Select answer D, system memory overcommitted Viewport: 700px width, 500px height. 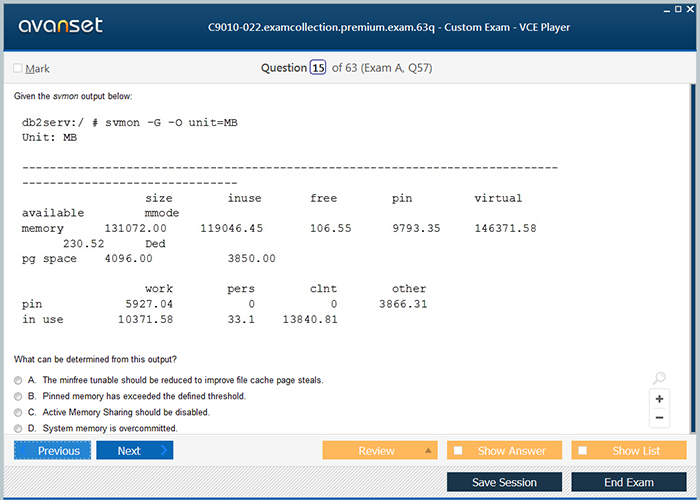(x=18, y=428)
